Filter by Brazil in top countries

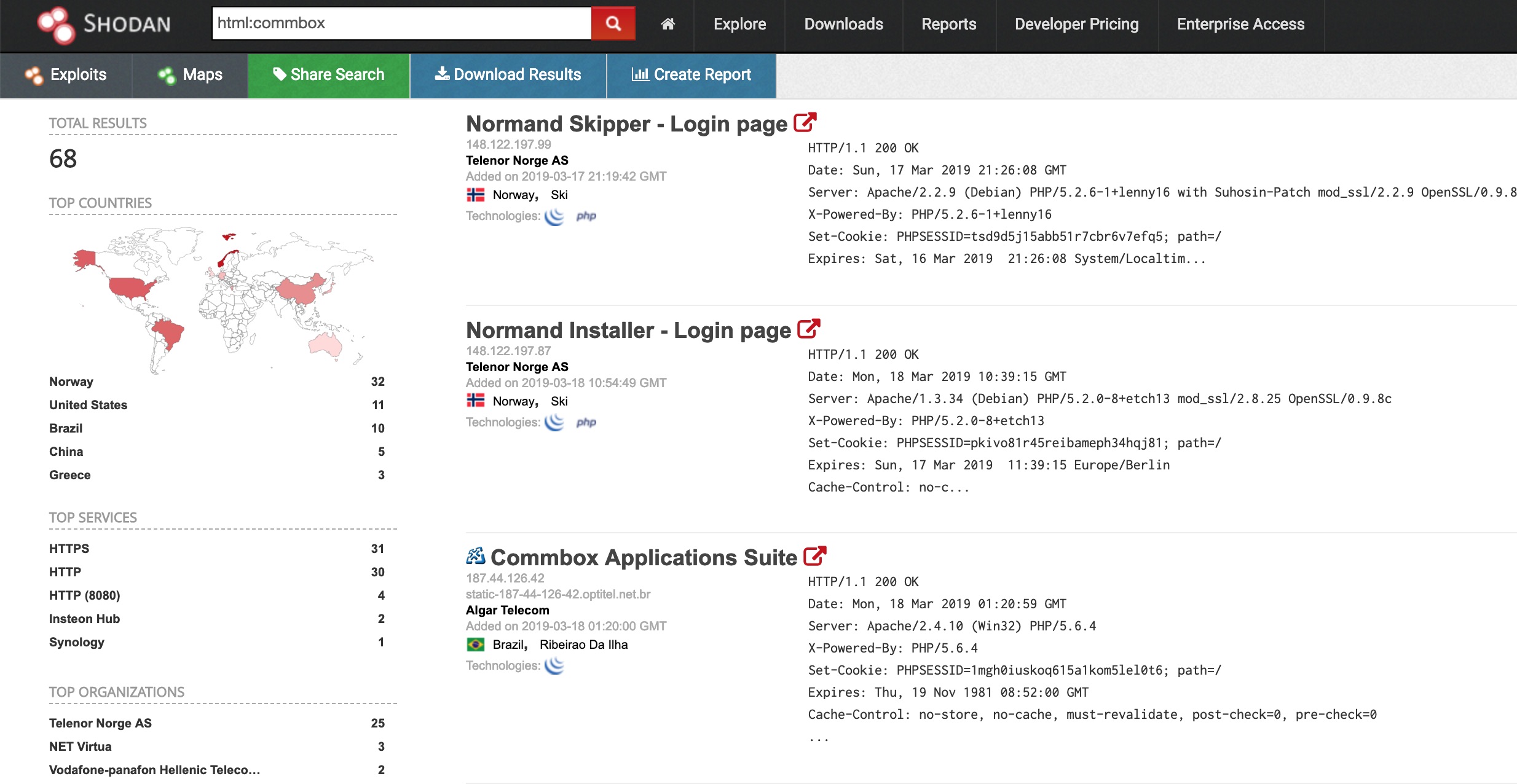tap(66, 428)
